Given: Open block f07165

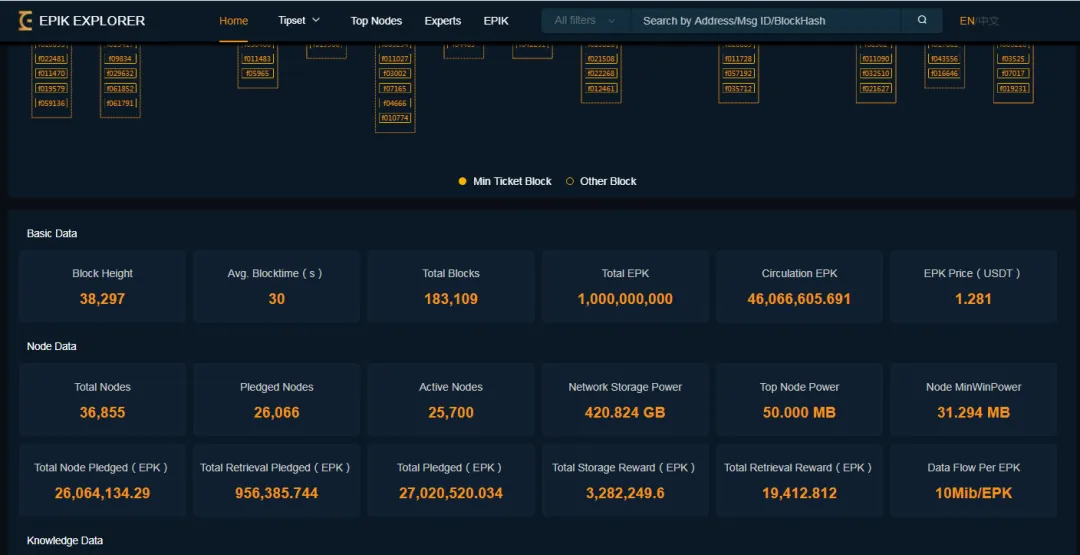Looking at the screenshot, I should 395,88.
